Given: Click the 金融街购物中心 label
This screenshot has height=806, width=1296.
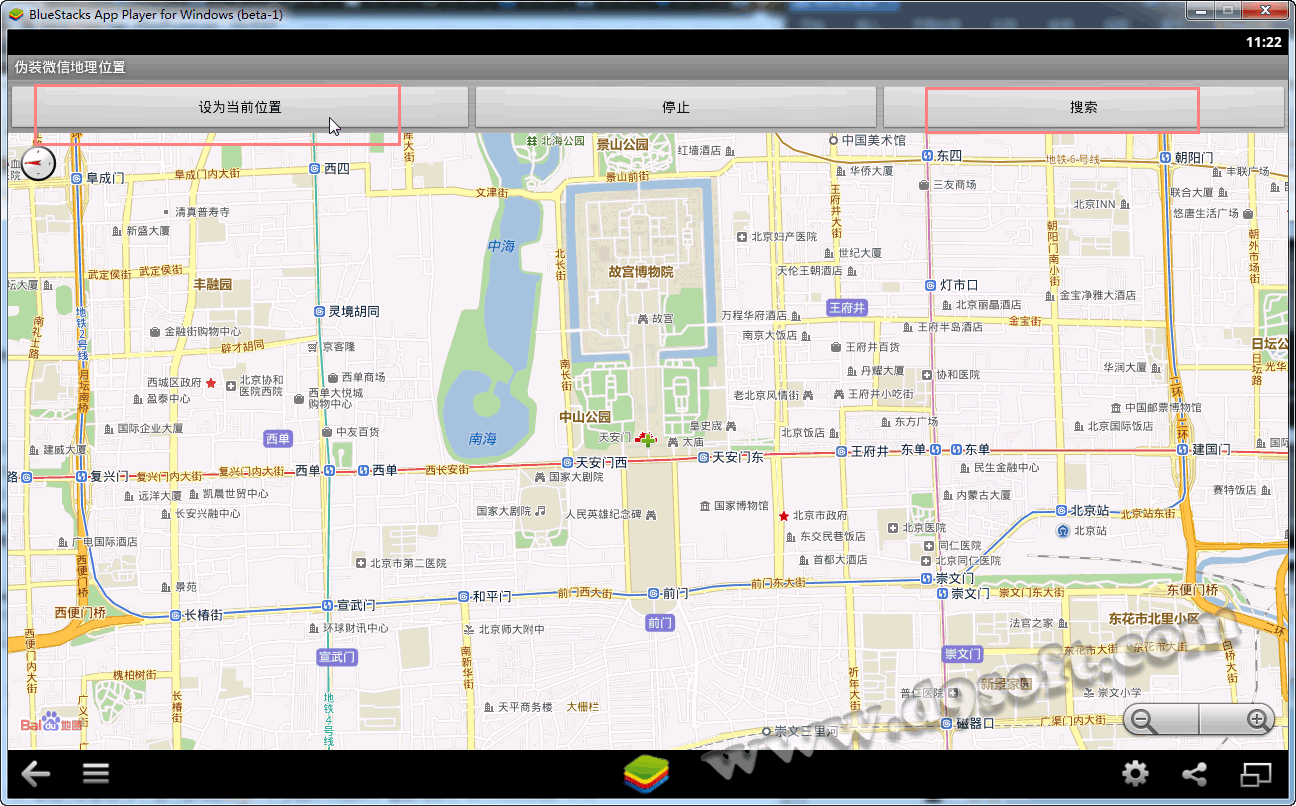Looking at the screenshot, I should coord(202,332).
